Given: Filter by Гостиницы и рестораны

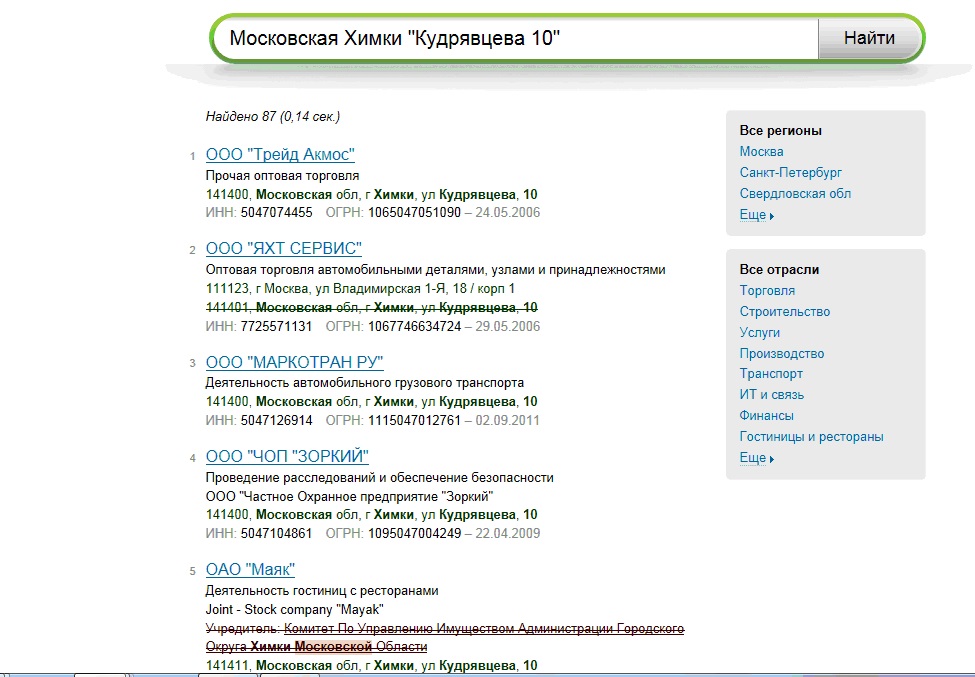Looking at the screenshot, I should (811, 436).
